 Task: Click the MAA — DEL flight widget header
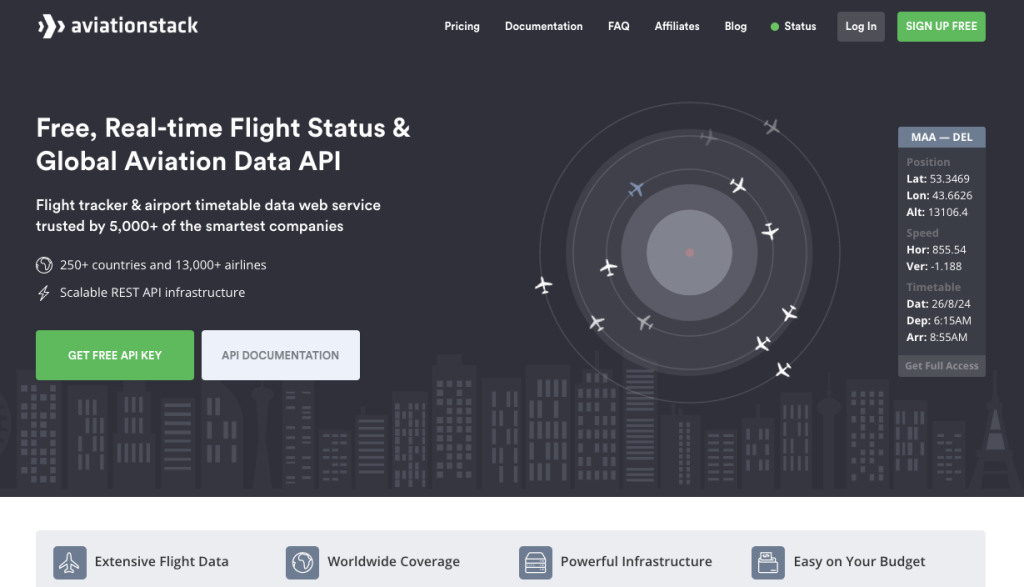click(x=941, y=136)
